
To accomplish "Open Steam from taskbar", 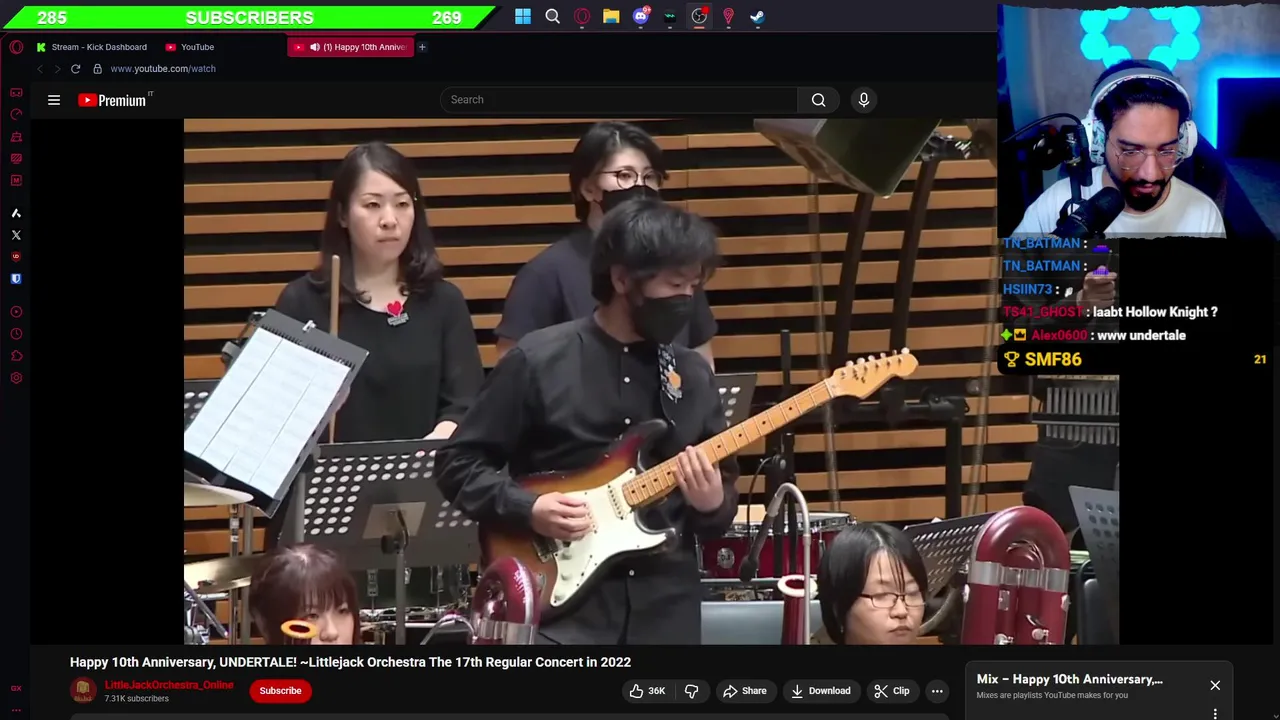I will click(758, 16).
